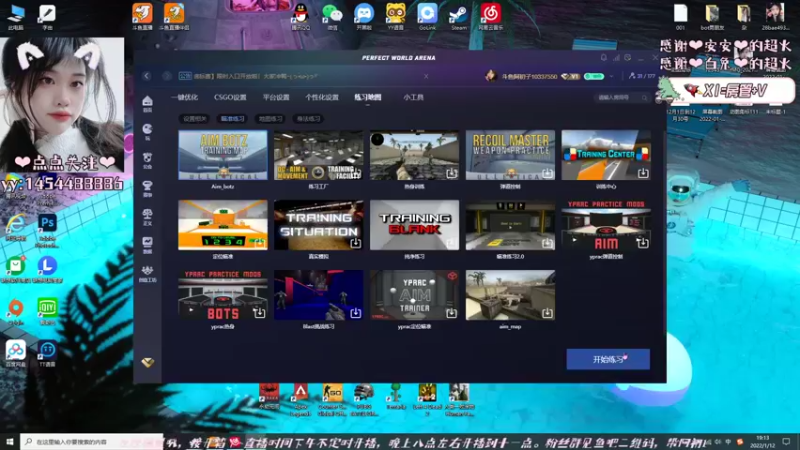
Task: Download the blue Blast arena map via its download icon
Action: tap(355, 312)
